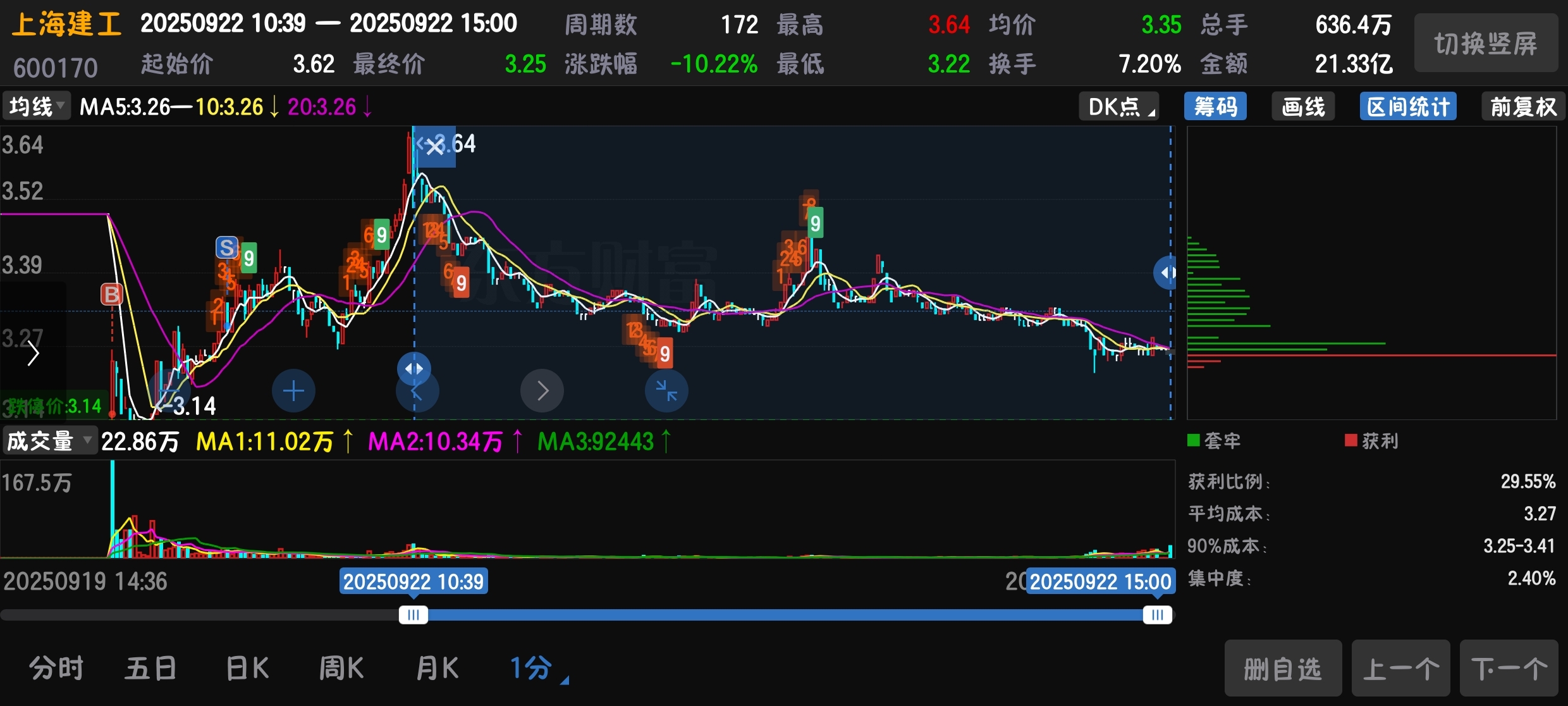
Task: Open the 成交量 indicator dropdown
Action: tap(49, 441)
